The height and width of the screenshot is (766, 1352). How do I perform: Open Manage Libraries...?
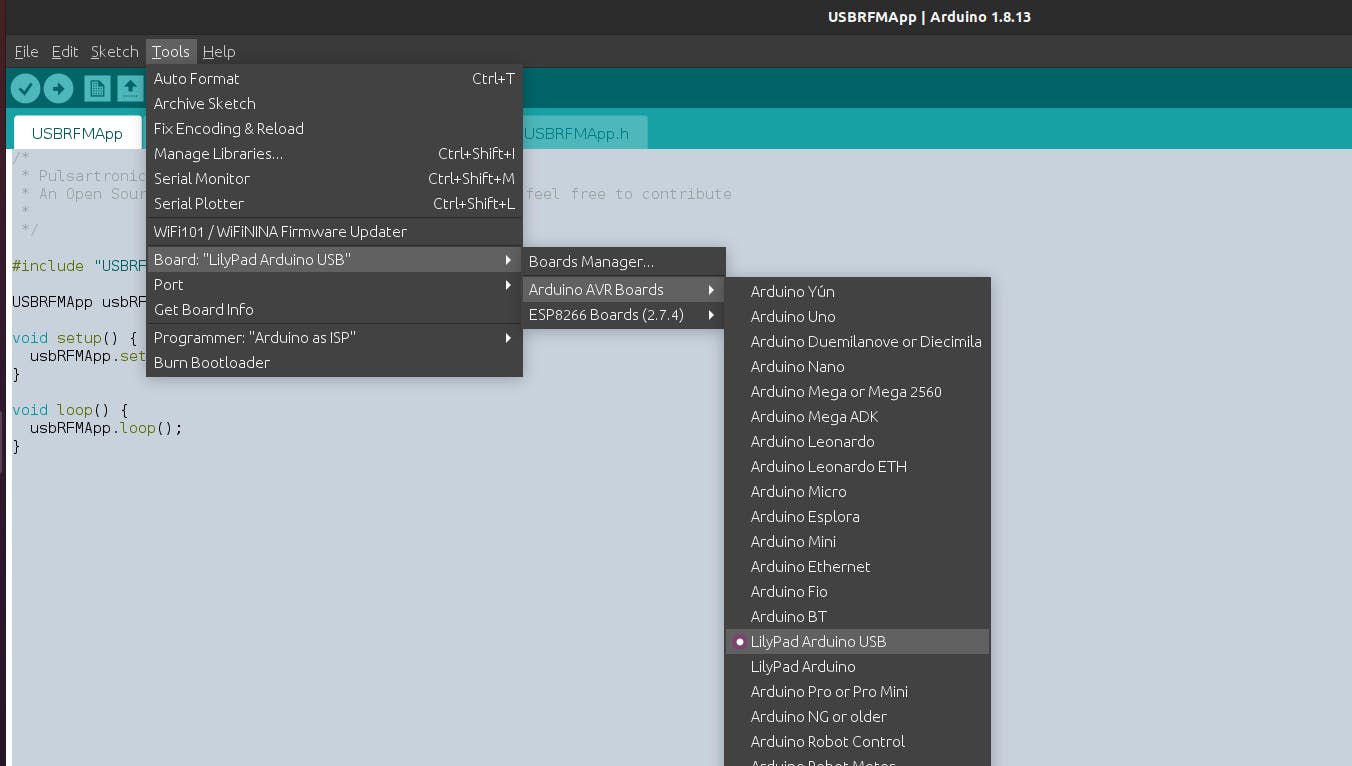[x=334, y=154]
